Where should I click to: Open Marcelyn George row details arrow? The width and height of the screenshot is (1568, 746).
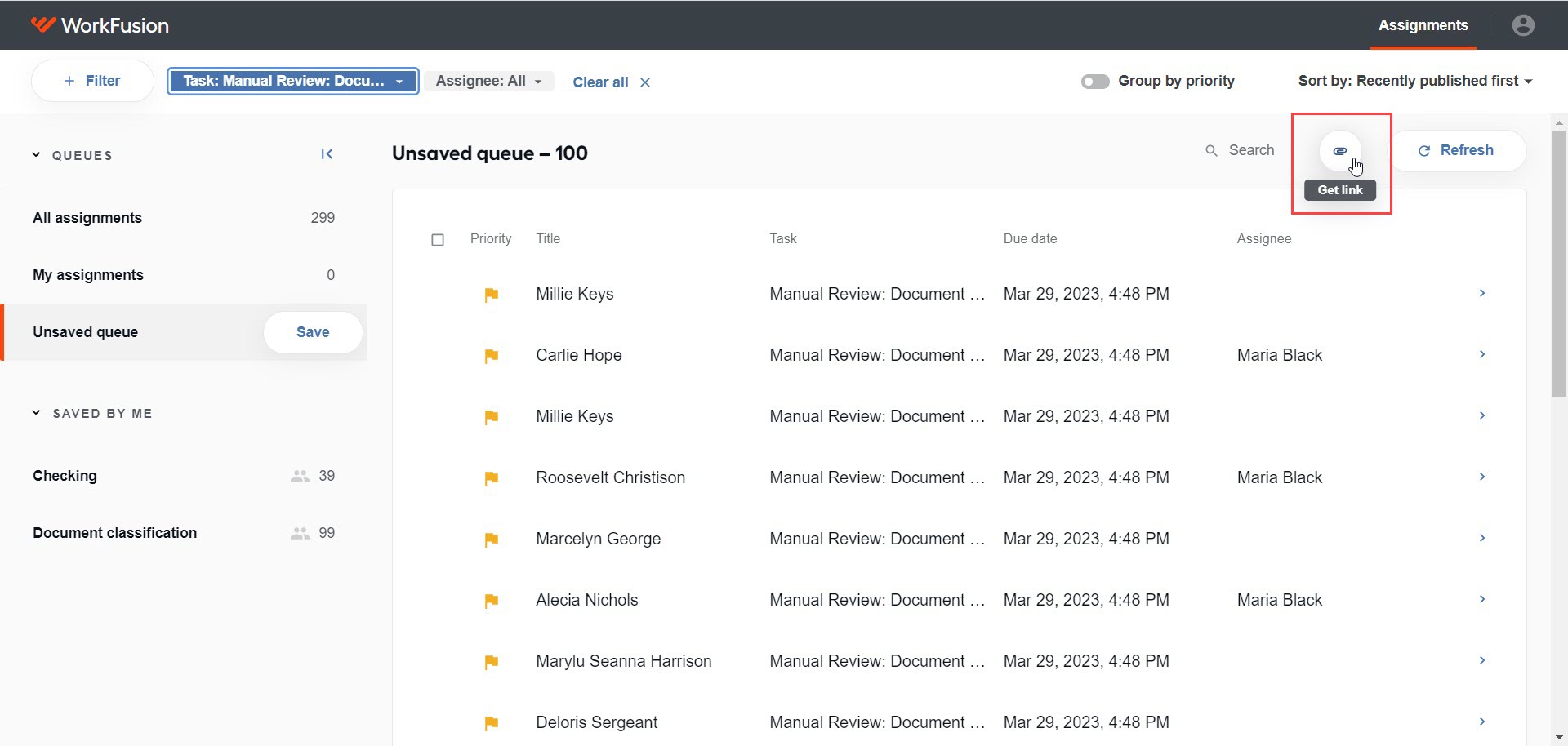coord(1482,538)
